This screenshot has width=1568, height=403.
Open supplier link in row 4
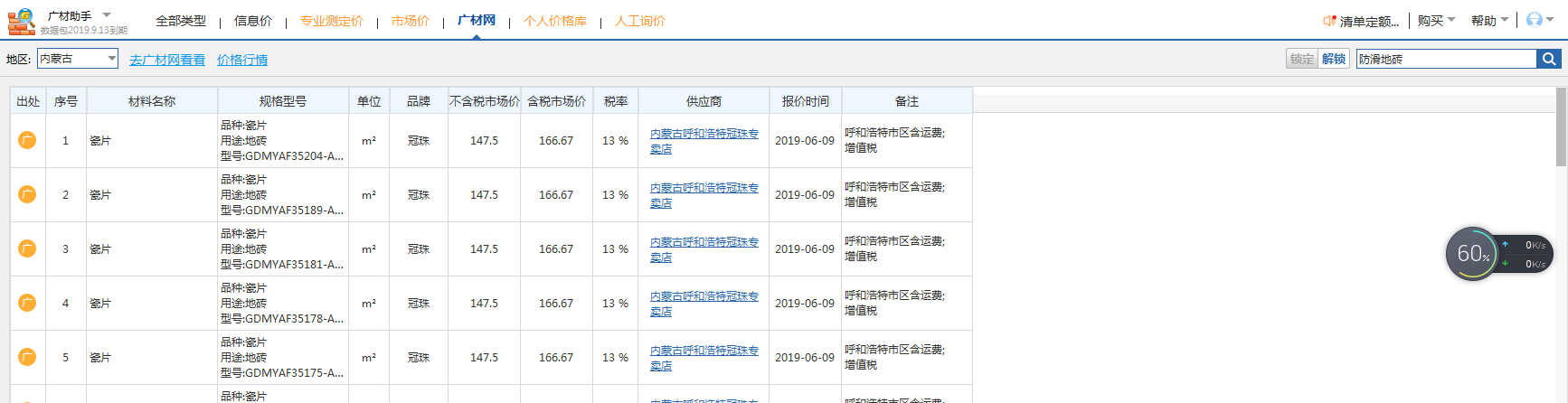coord(704,304)
